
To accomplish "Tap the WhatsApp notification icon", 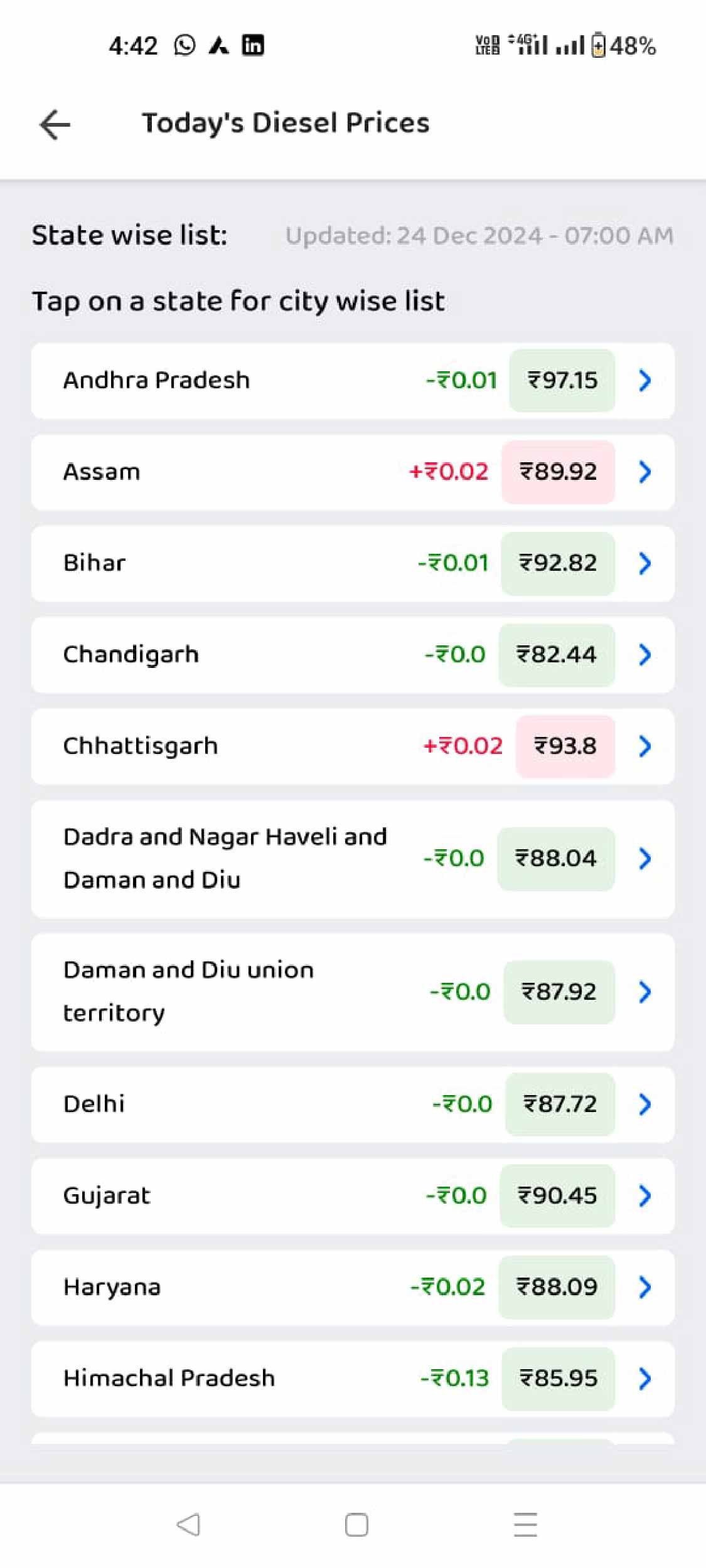I will [x=185, y=45].
